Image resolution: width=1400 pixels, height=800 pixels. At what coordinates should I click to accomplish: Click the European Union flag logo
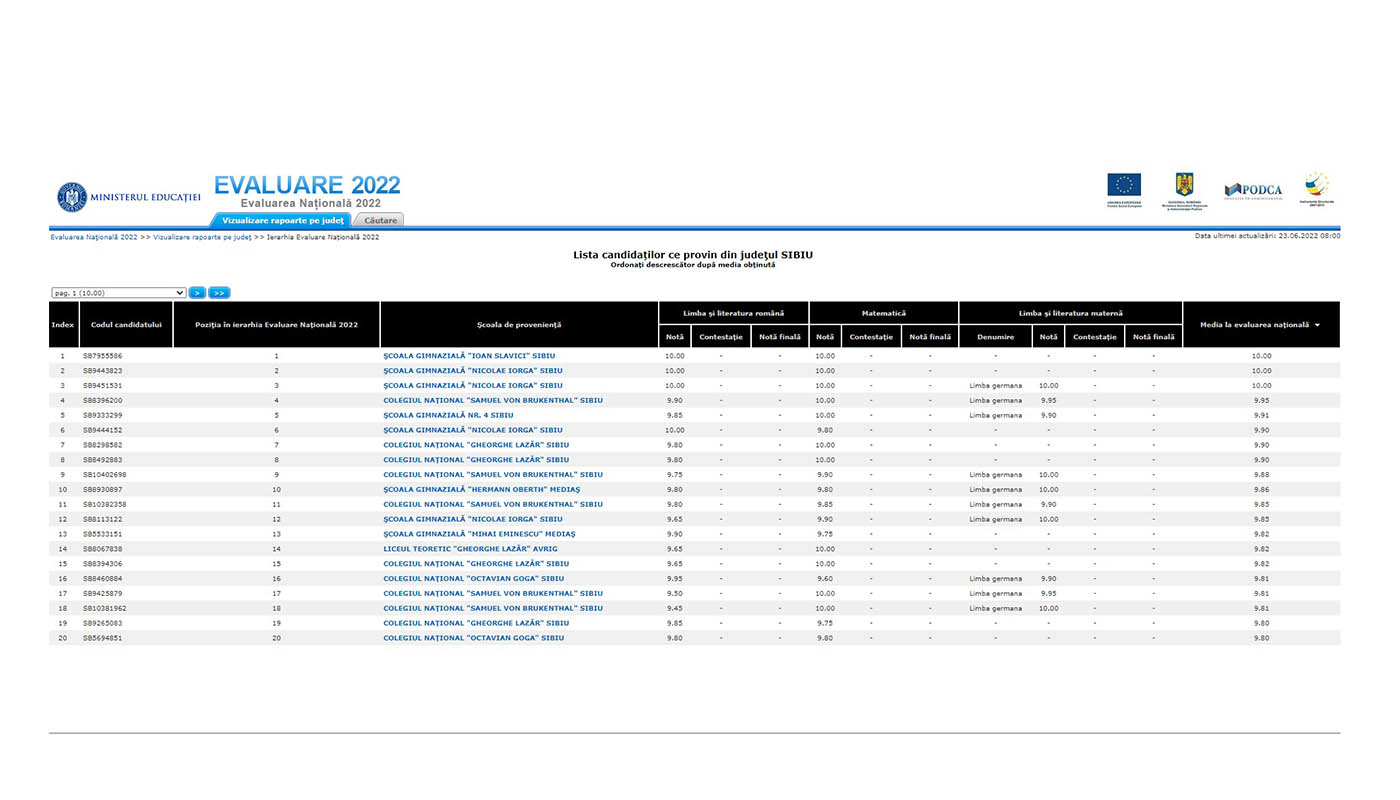pos(1124,185)
